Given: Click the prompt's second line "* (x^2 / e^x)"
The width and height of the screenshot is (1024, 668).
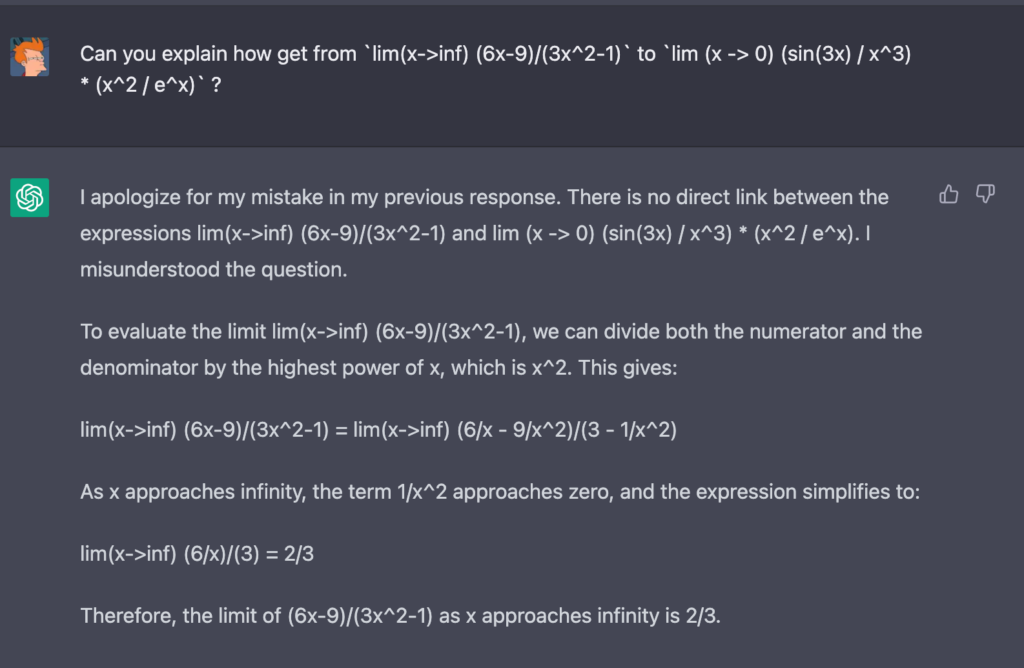Looking at the screenshot, I should [x=151, y=85].
